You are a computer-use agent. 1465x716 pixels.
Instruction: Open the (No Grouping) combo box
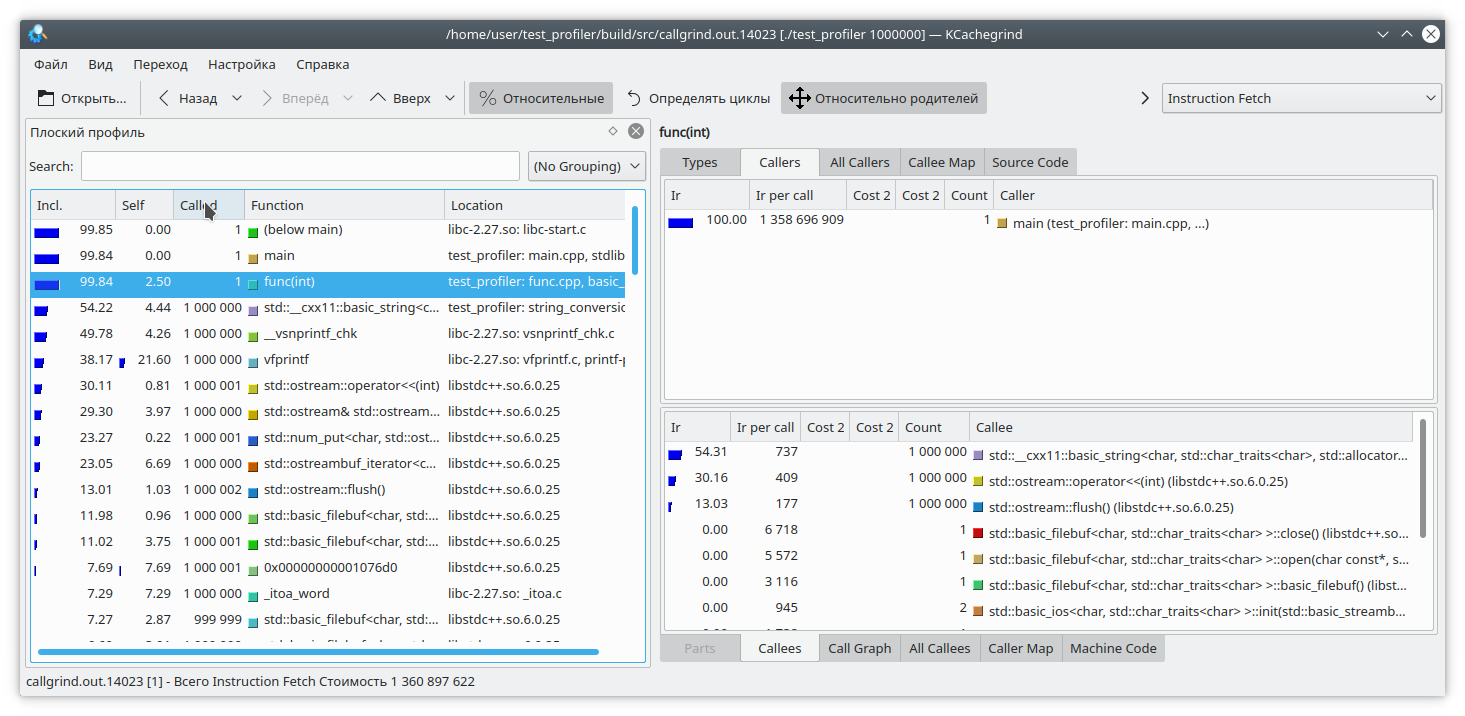tap(587, 166)
